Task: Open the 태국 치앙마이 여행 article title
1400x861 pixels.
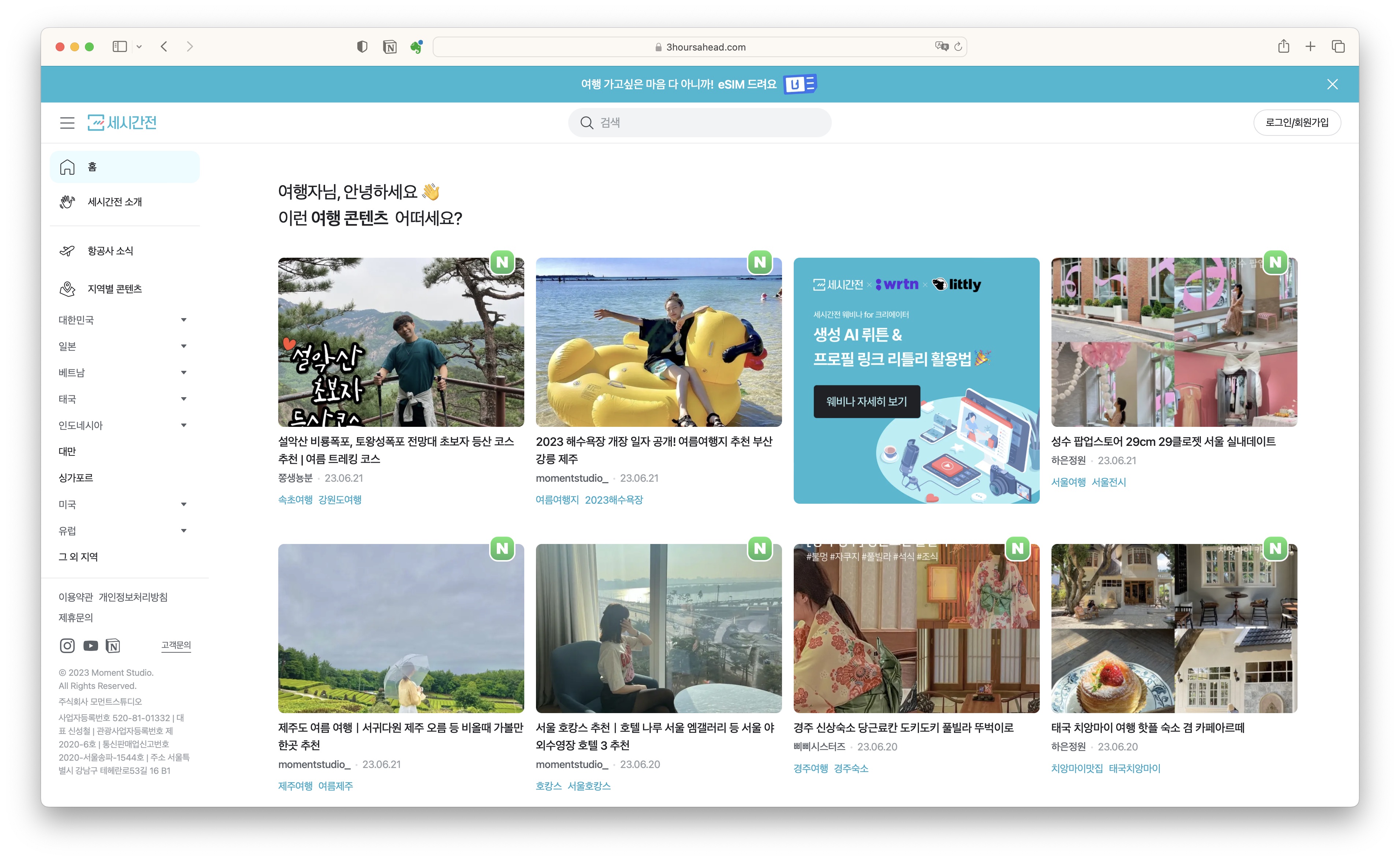Action: tap(1147, 728)
